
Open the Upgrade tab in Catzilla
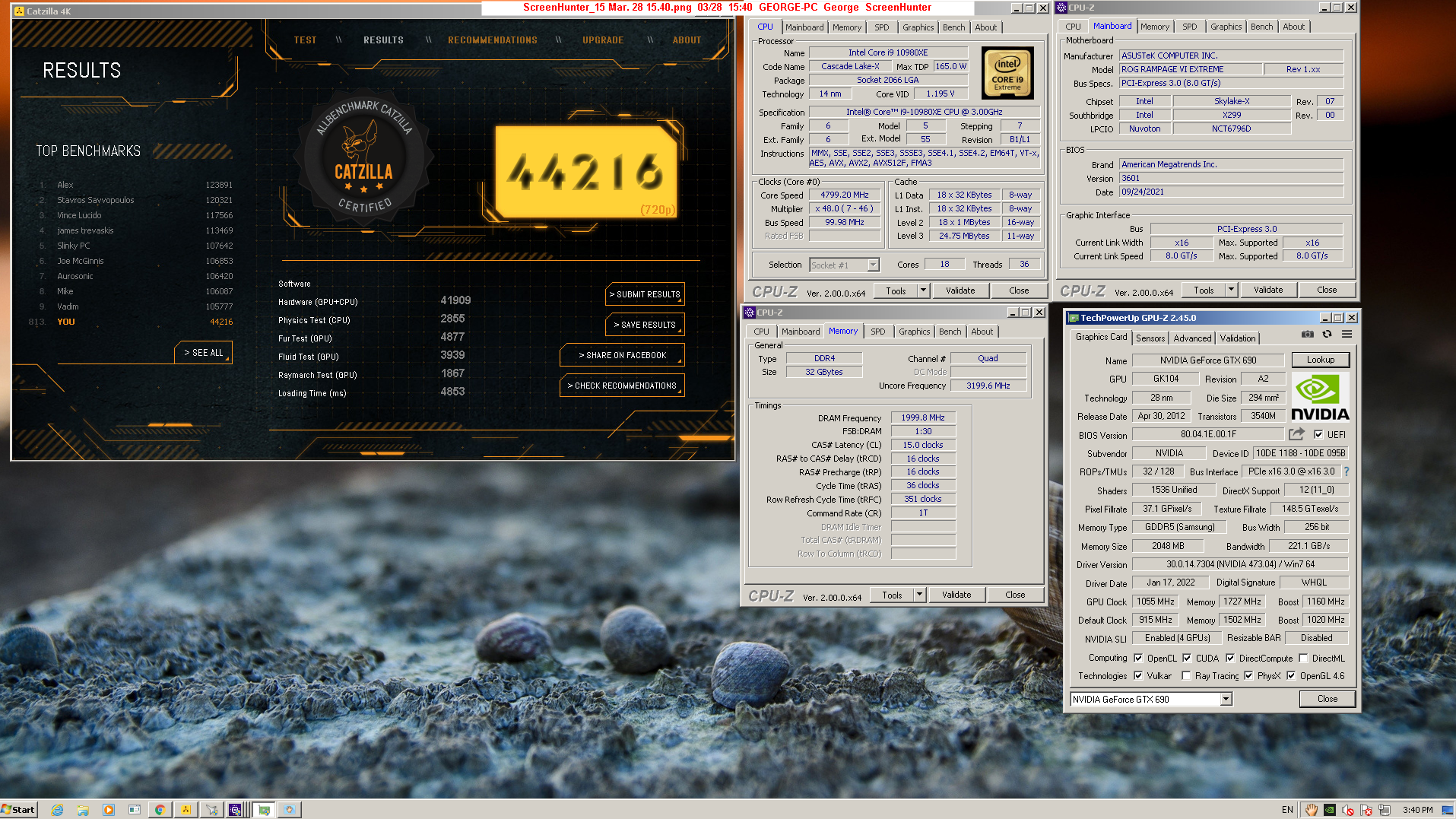(x=603, y=40)
